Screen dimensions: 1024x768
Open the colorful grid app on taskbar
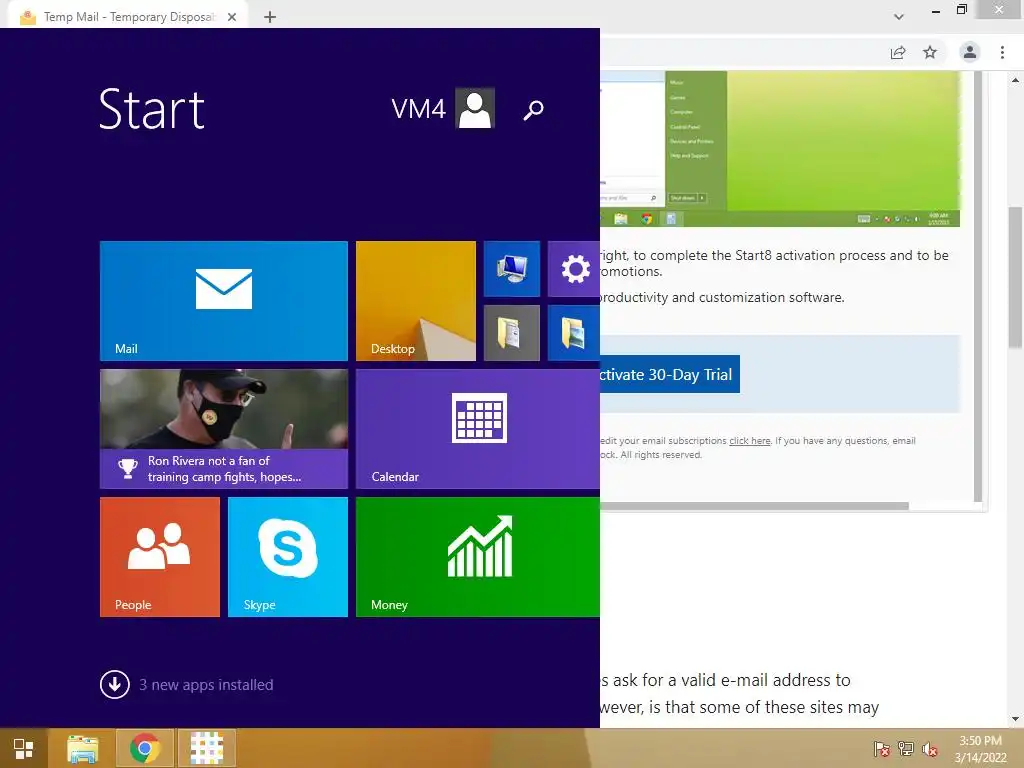pyautogui.click(x=206, y=748)
